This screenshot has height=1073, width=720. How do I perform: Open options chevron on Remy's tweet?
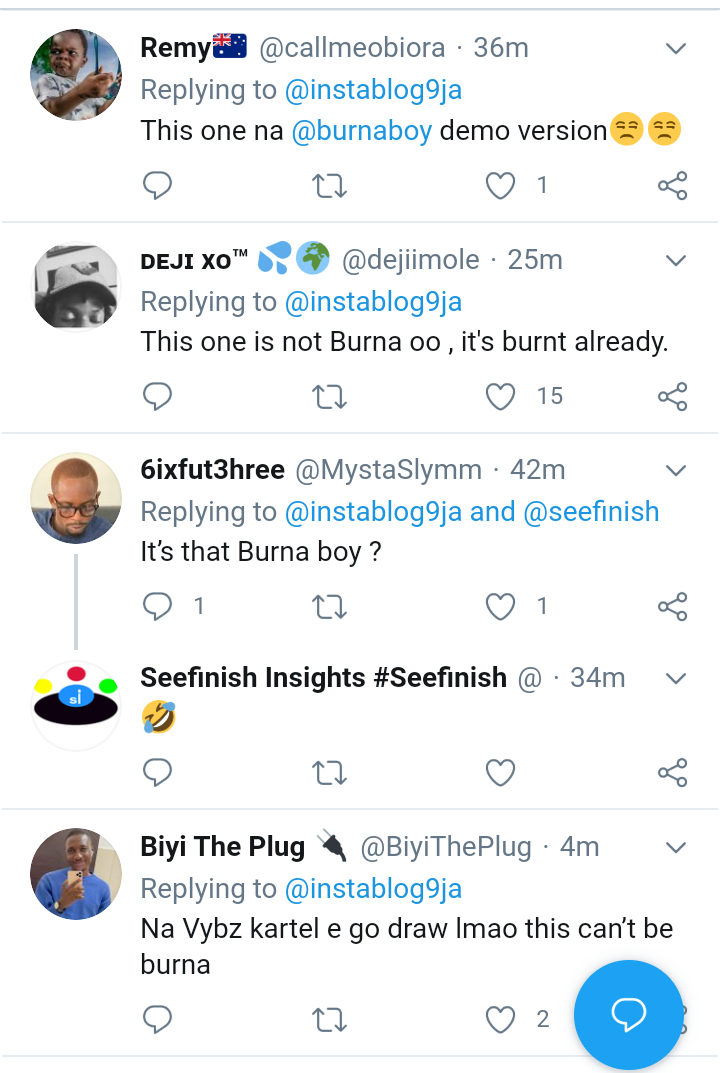pyautogui.click(x=676, y=49)
